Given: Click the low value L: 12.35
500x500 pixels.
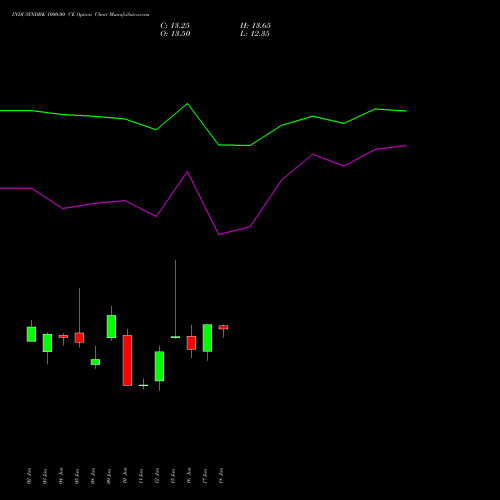Looking at the screenshot, I should point(255,34).
